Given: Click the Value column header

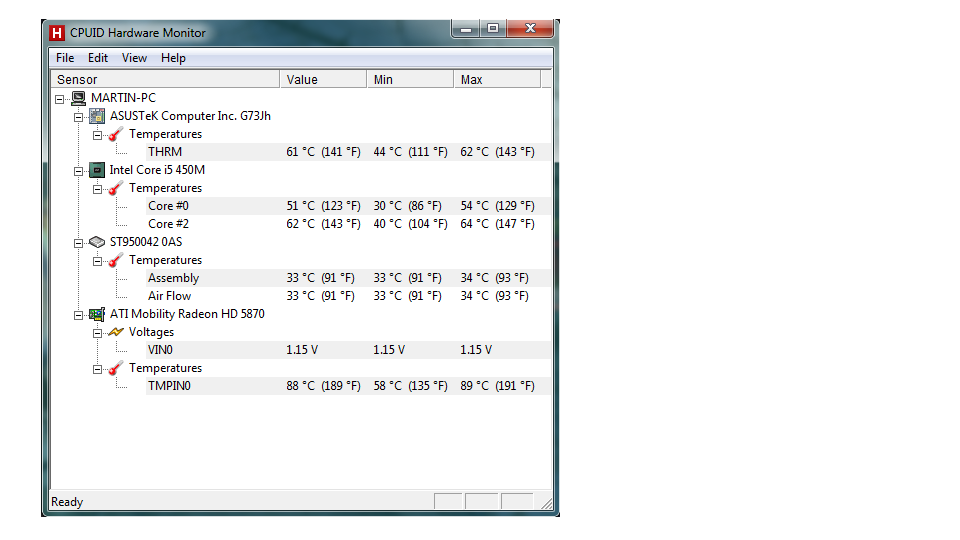Looking at the screenshot, I should [x=323, y=80].
